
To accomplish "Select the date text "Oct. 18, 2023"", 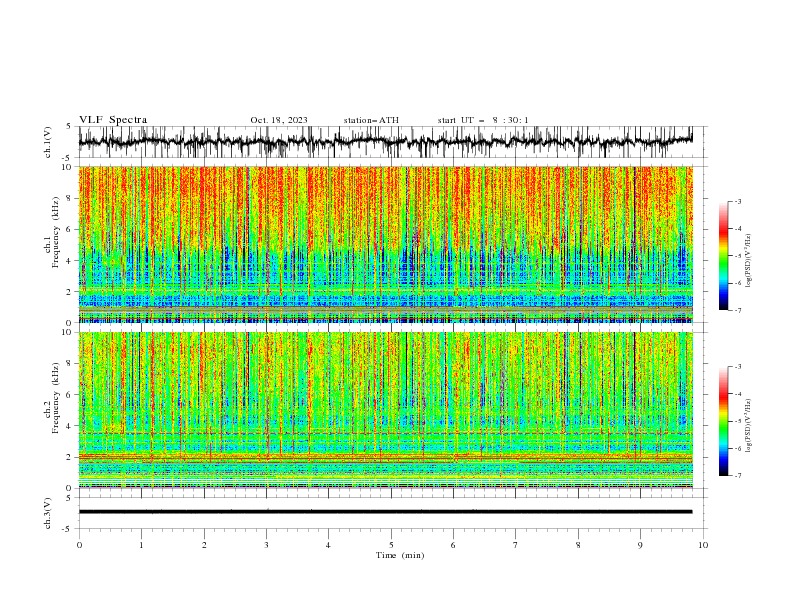I will pos(279,120).
